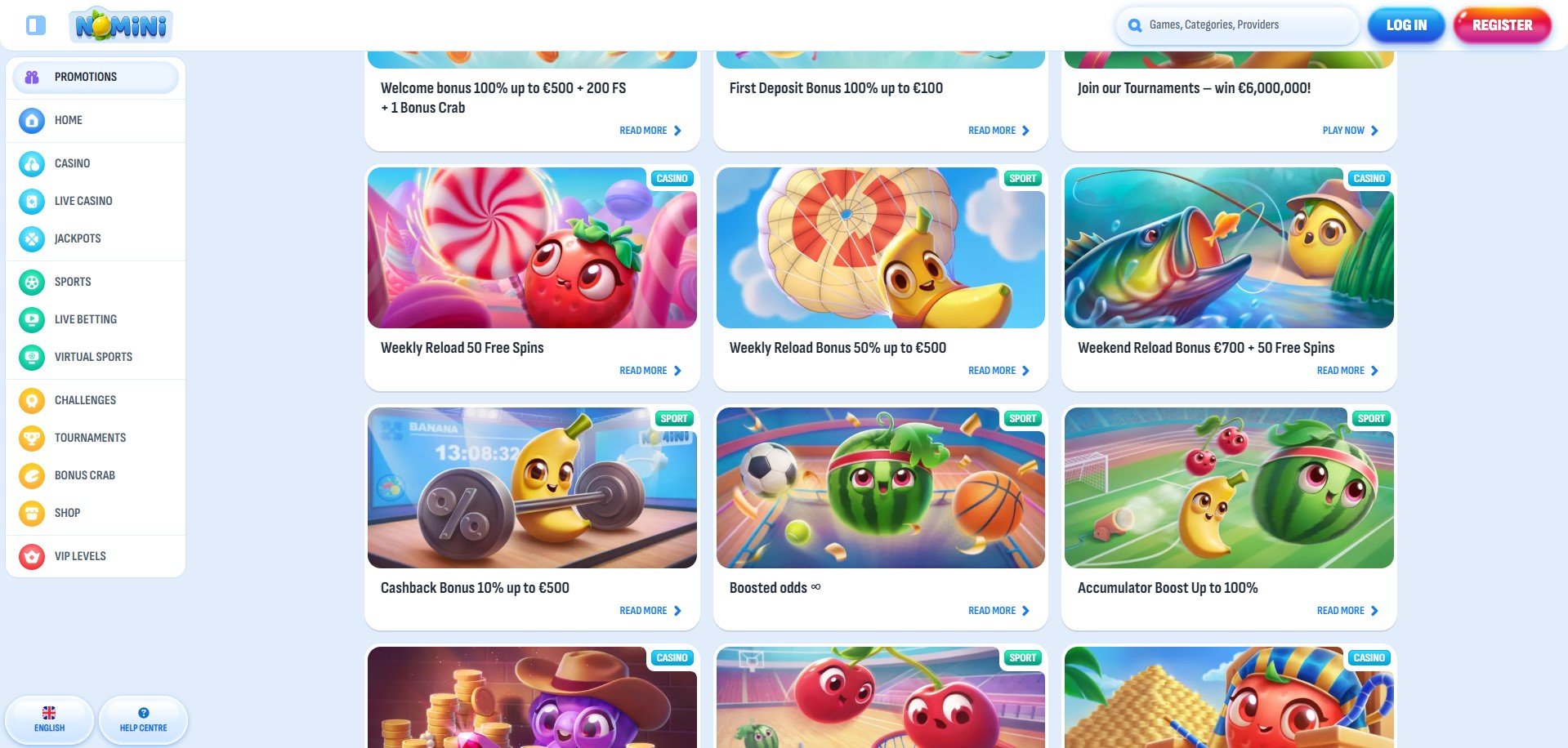Go to Sports via its sidebar icon
The height and width of the screenshot is (748, 1568).
pyautogui.click(x=32, y=283)
